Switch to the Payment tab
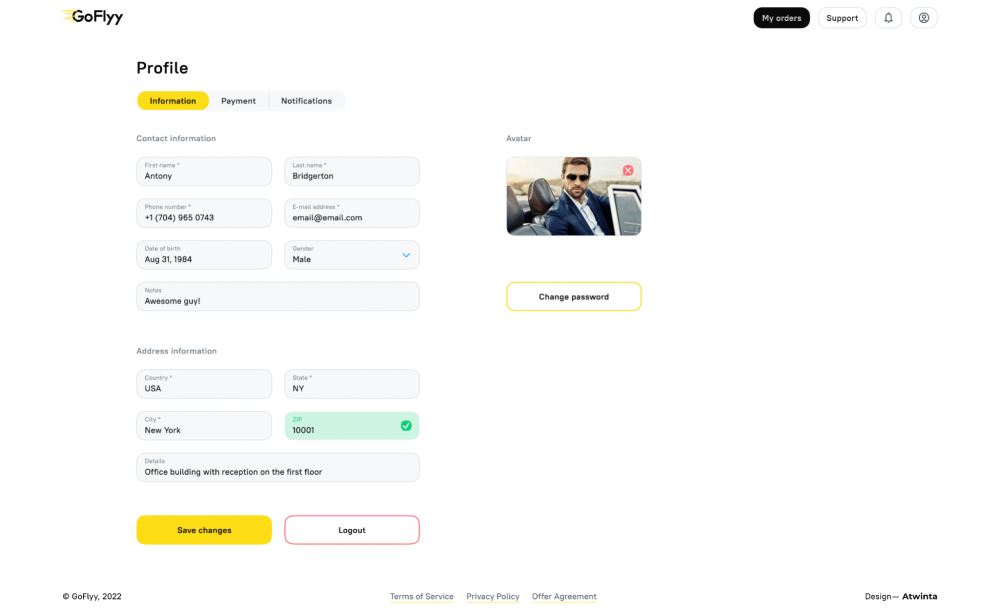The width and height of the screenshot is (1000, 614). click(238, 101)
